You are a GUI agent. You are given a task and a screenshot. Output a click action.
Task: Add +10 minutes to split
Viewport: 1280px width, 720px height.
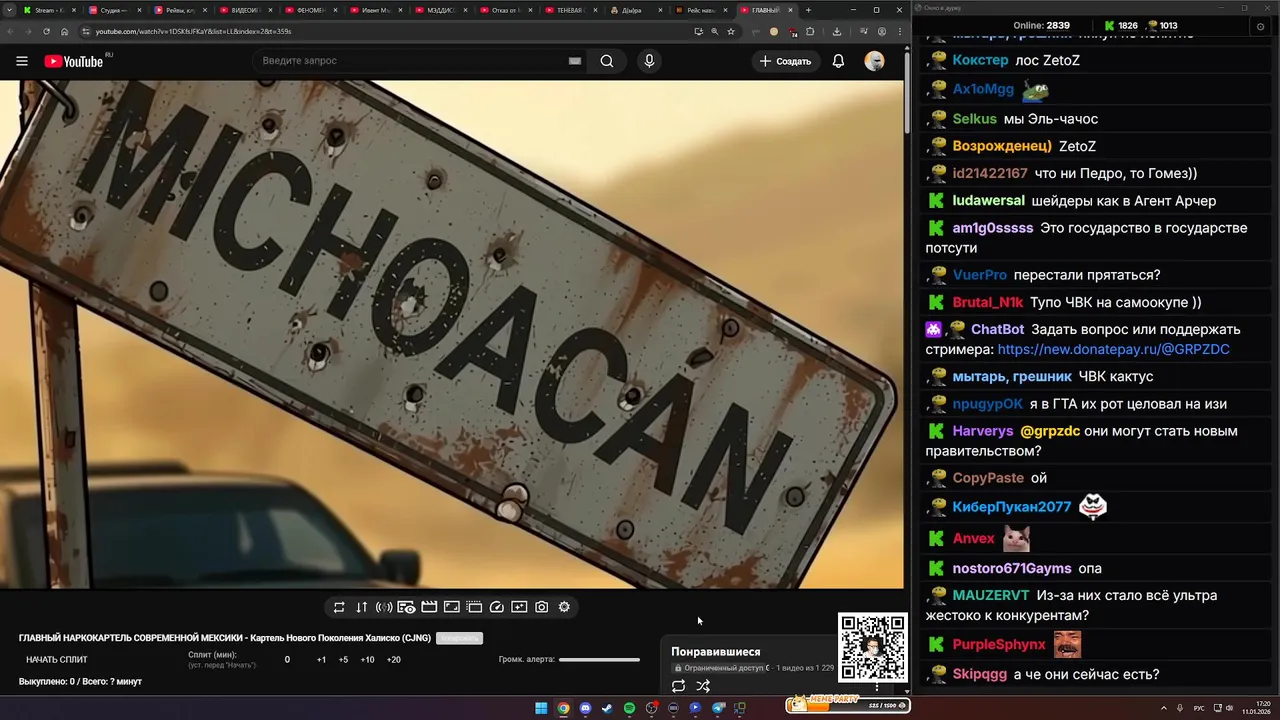[x=367, y=660]
